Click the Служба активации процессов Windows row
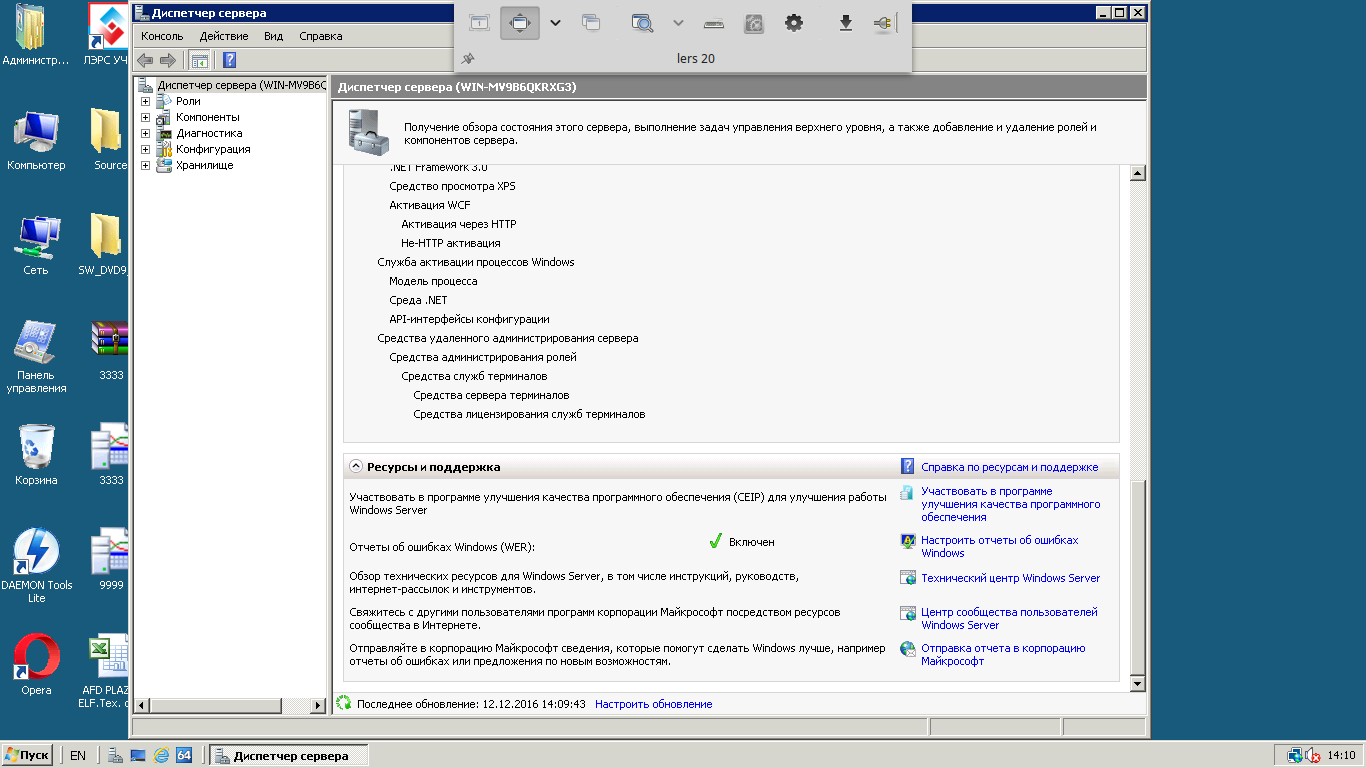The width and height of the screenshot is (1366, 768). [x=476, y=262]
